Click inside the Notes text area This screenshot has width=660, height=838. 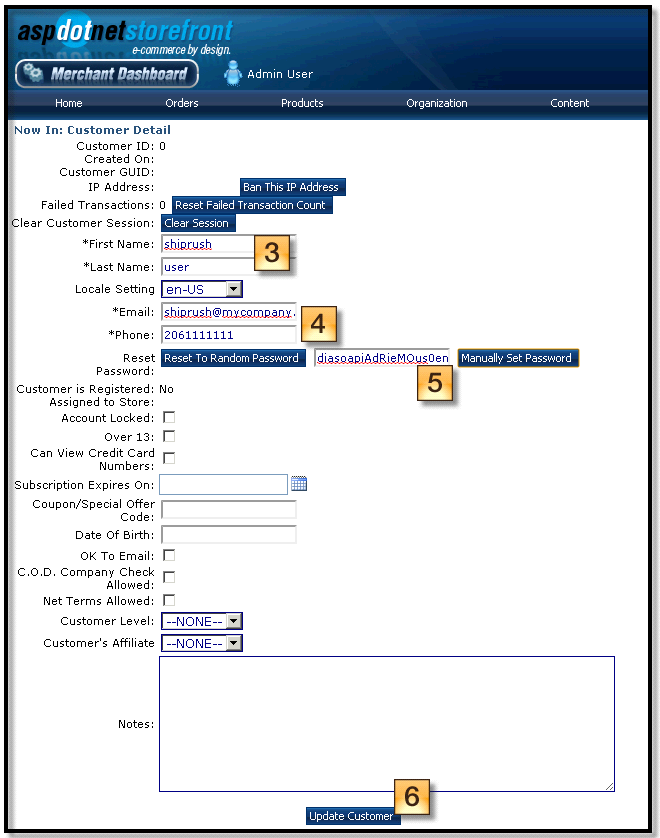click(386, 724)
